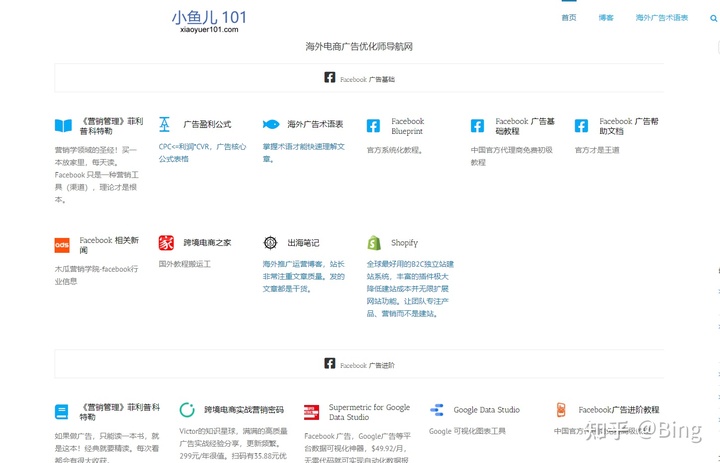Click the description 官方才是王道
Screen dimensions: 720x463
[597, 150]
